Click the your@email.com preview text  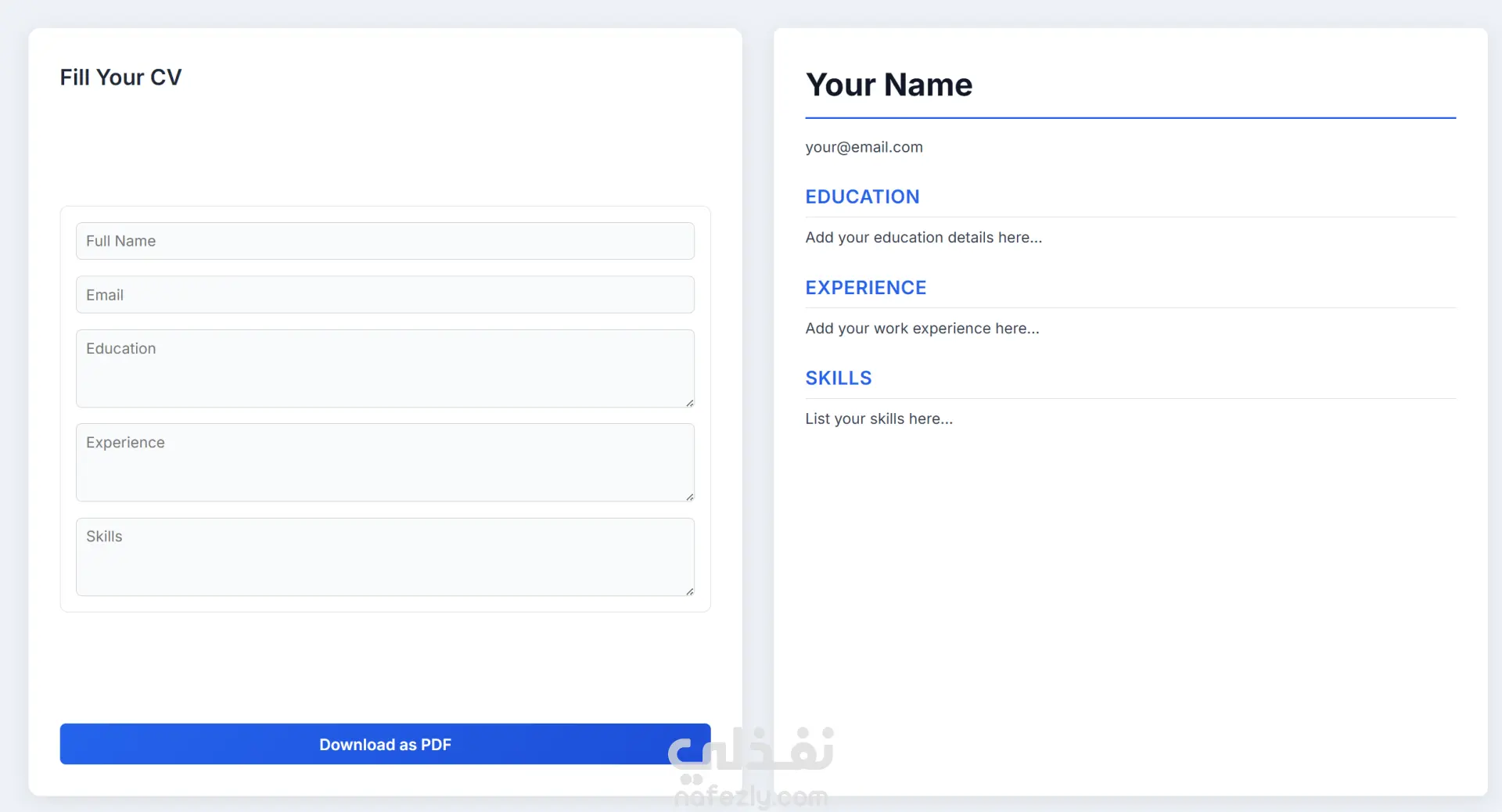coord(864,147)
